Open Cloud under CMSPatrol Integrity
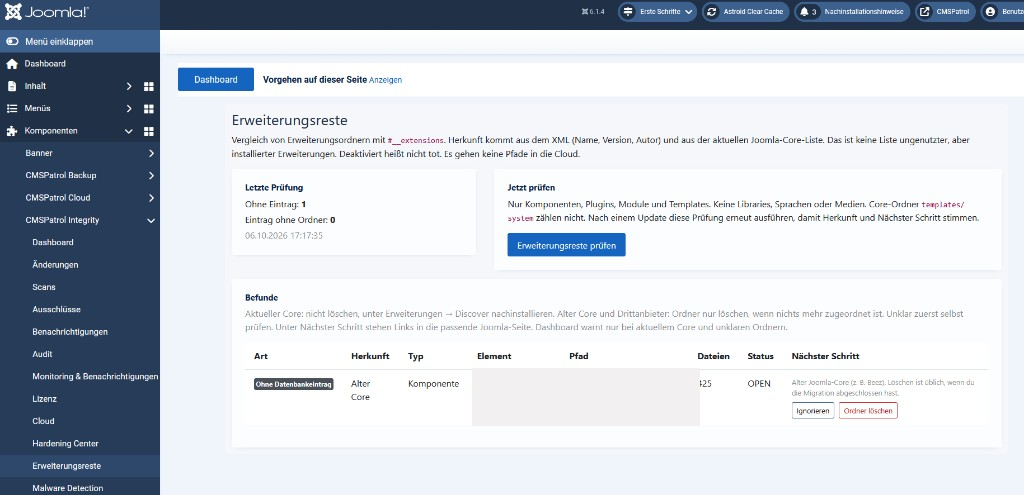This screenshot has width=1024, height=495. point(44,421)
